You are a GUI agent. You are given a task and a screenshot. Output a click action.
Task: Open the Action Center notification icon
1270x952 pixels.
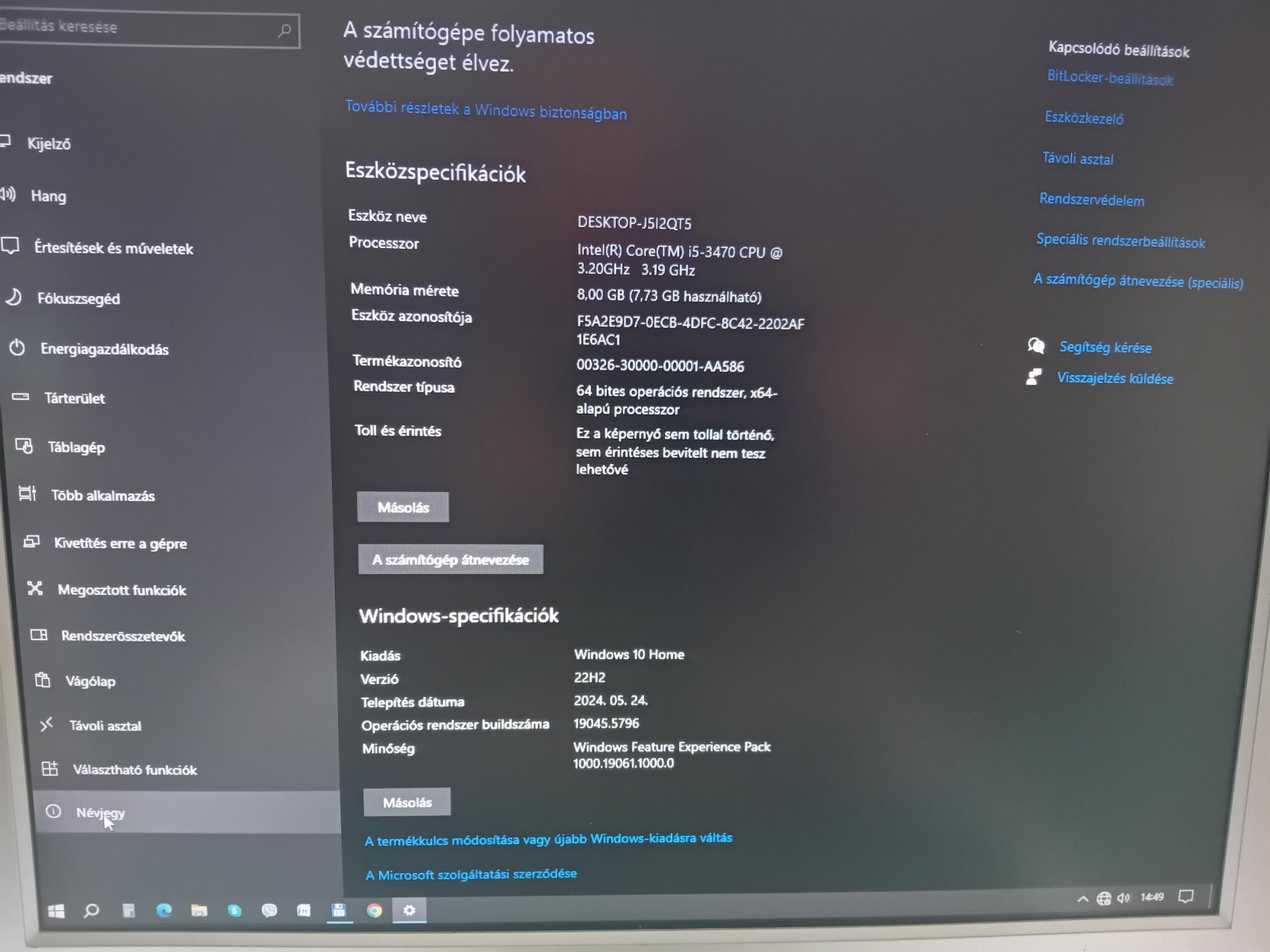(1186, 897)
